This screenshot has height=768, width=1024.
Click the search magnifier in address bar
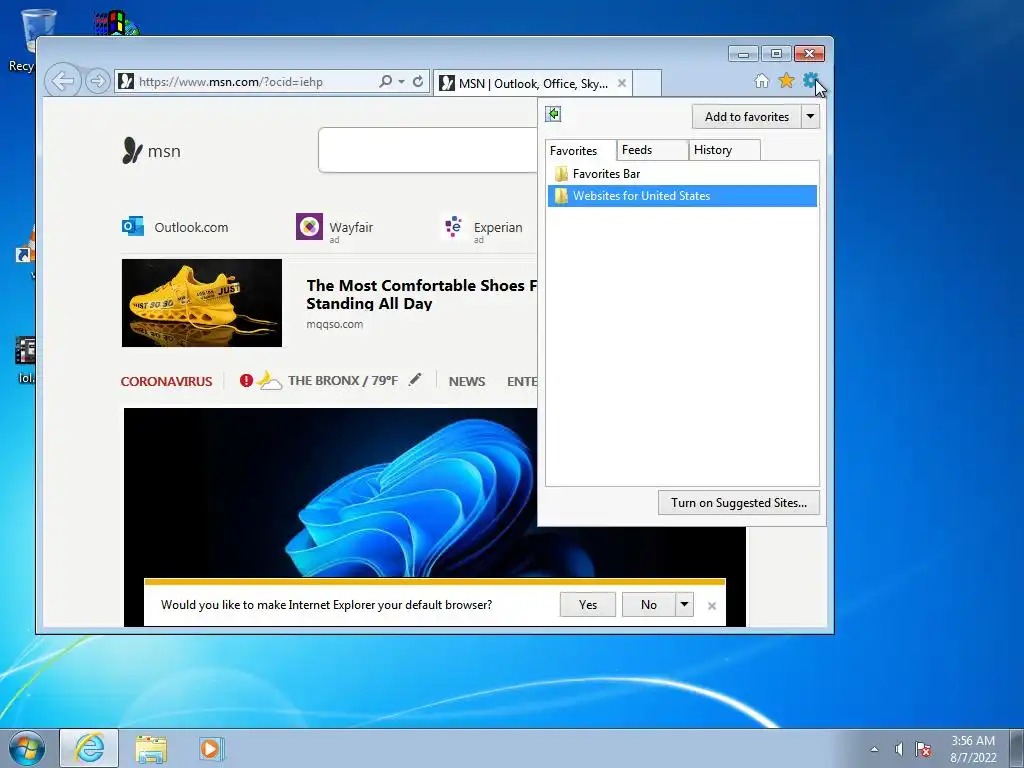pos(385,82)
